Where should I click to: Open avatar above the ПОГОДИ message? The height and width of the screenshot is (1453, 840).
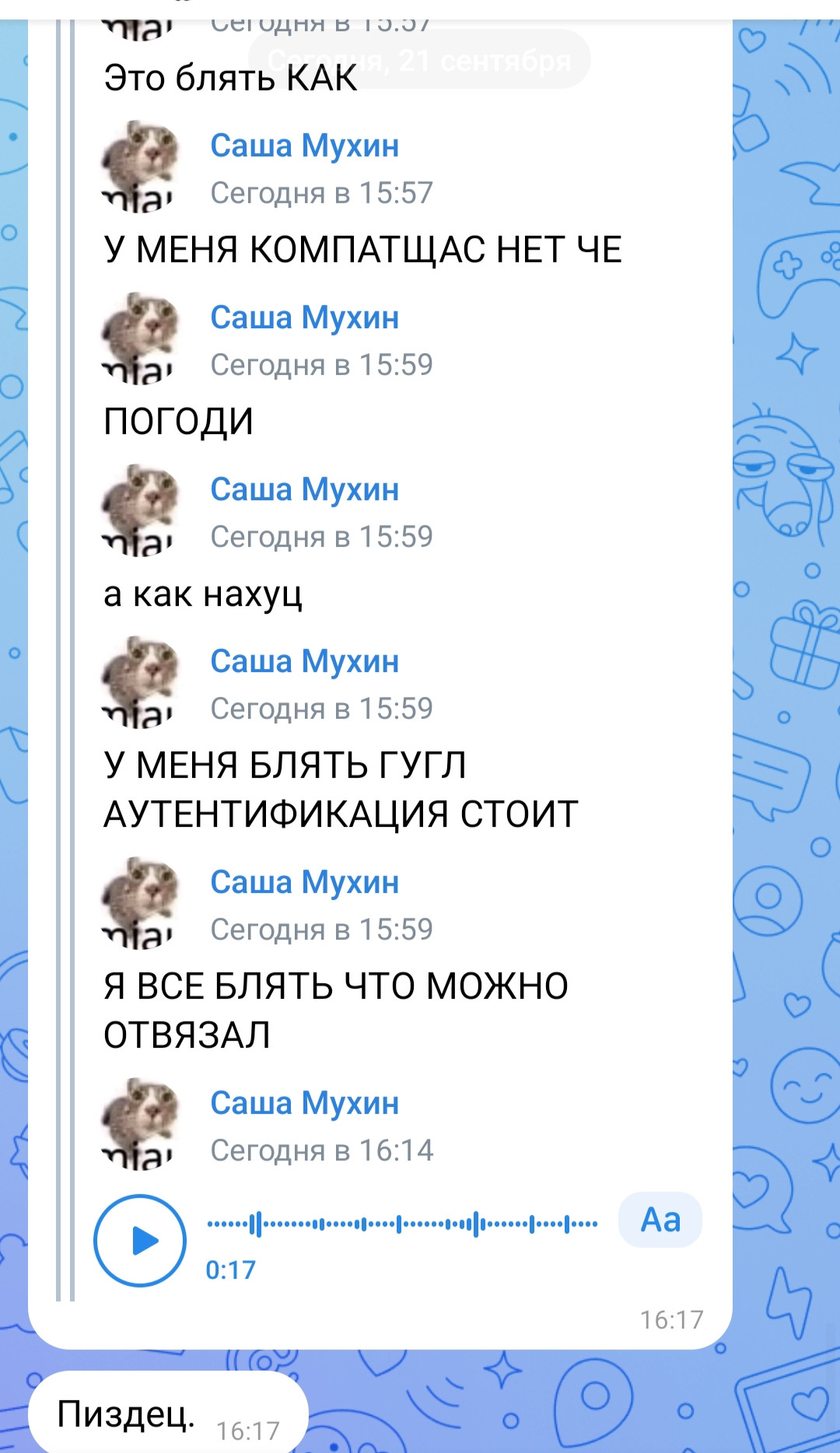pos(141,338)
